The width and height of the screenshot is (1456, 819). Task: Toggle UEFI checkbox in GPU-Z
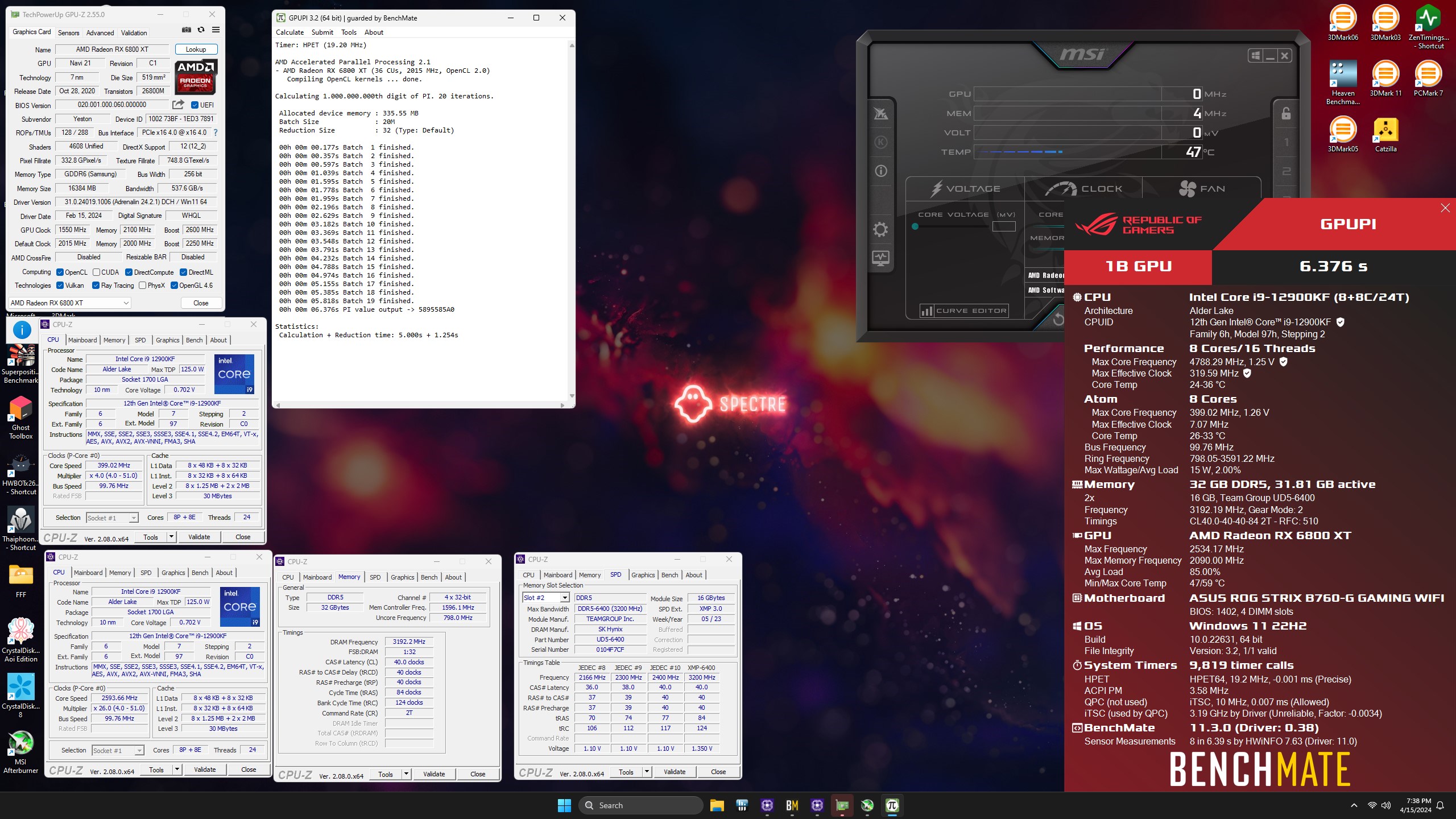coord(195,105)
